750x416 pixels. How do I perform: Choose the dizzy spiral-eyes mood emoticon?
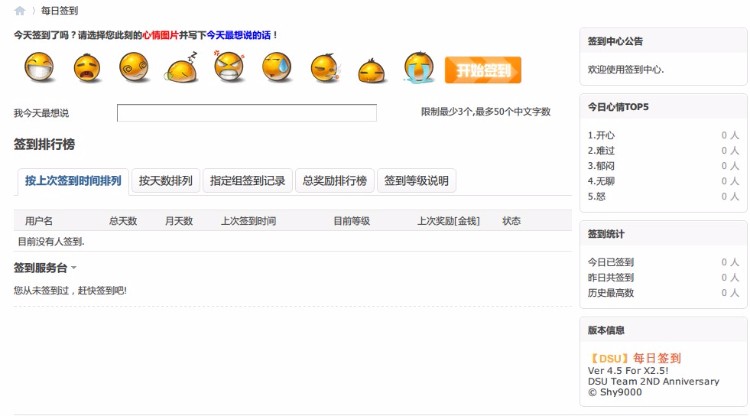pos(134,67)
